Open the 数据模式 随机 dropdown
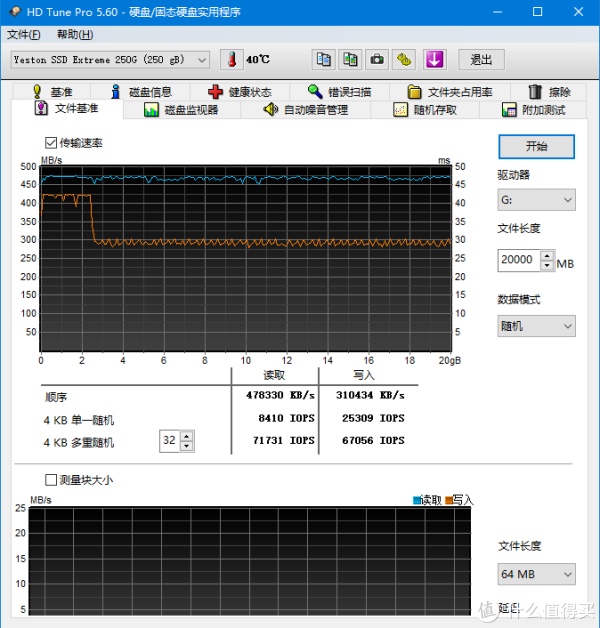This screenshot has height=628, width=600. click(536, 326)
